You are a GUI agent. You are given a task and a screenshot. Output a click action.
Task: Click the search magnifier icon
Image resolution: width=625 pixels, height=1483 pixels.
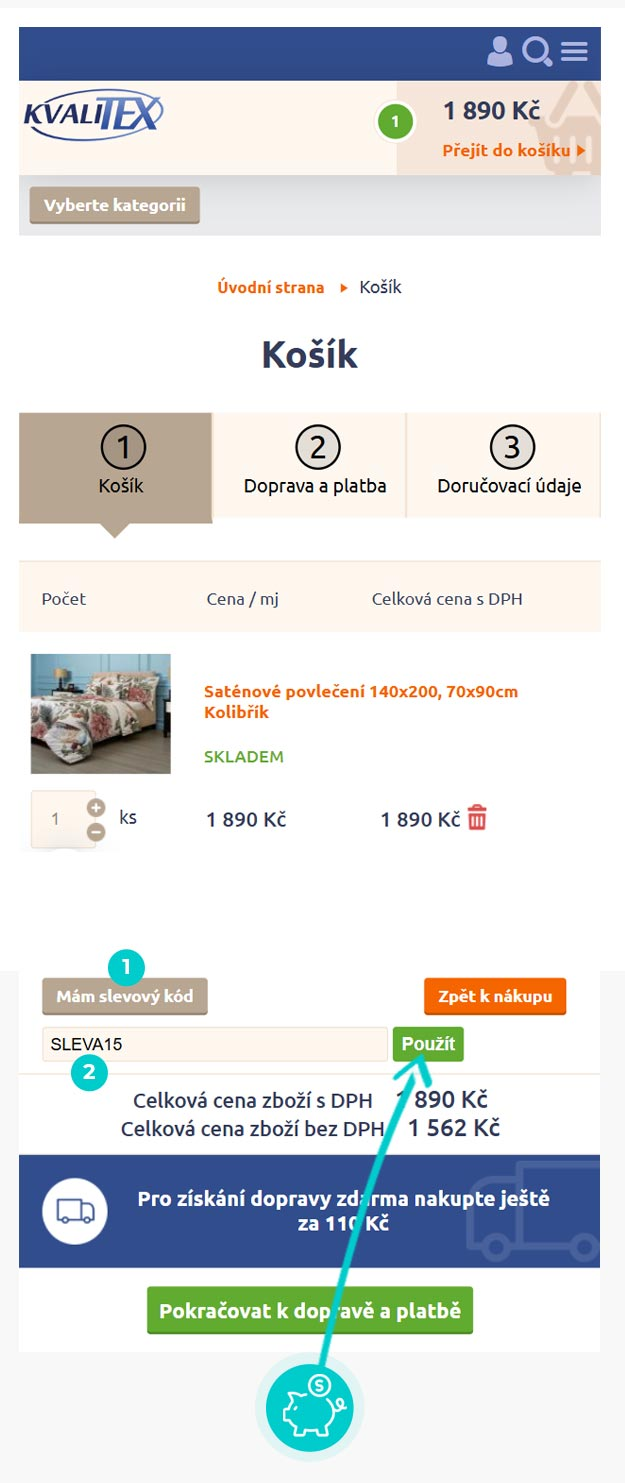coord(537,51)
